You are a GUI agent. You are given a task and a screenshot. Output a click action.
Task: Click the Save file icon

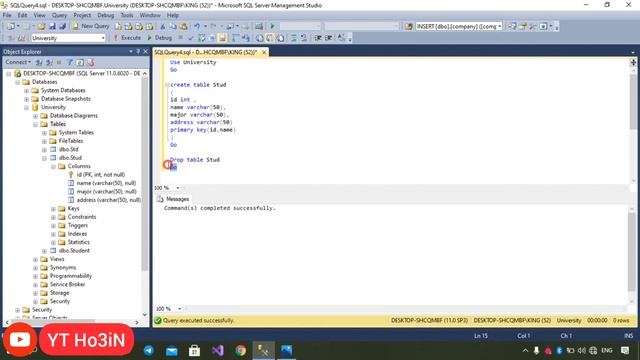[x=52, y=27]
